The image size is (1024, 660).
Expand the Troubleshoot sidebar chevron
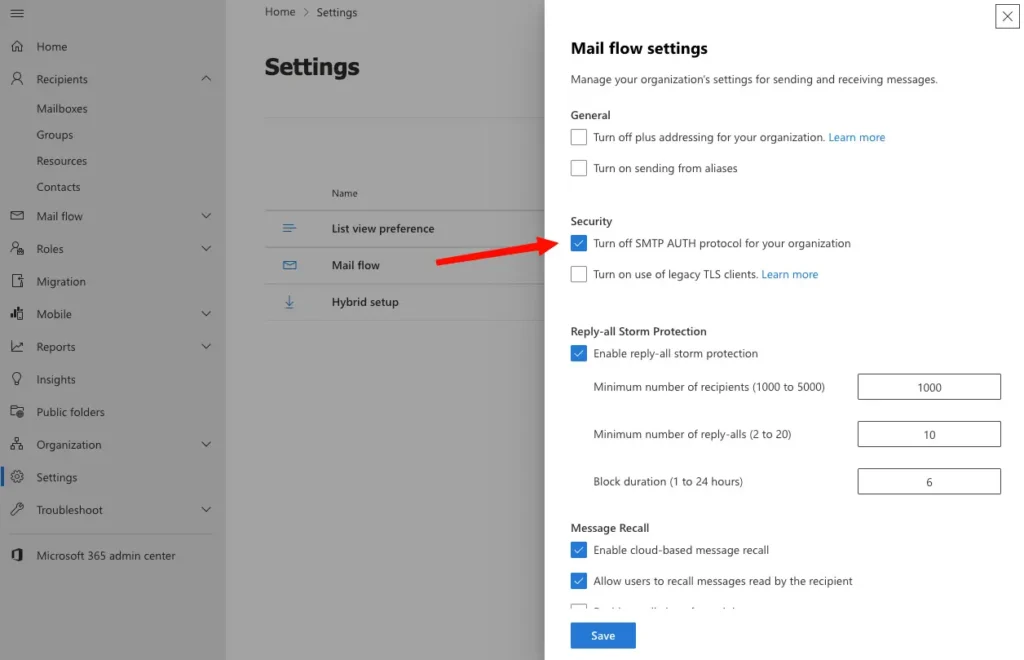click(206, 509)
